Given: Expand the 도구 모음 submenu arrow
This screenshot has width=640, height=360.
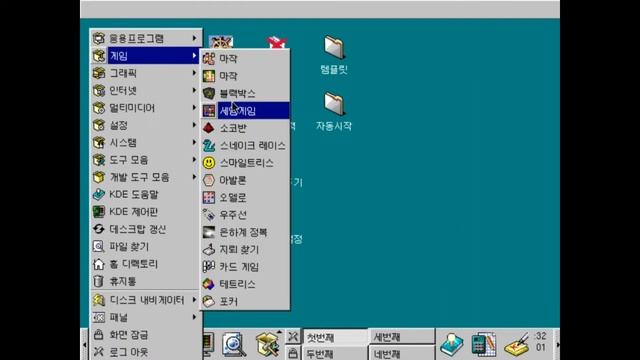Looking at the screenshot, I should tap(194, 160).
